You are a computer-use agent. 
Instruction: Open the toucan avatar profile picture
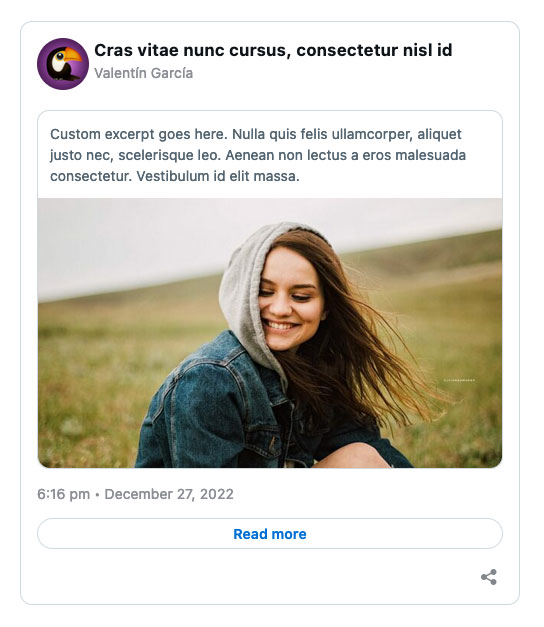63,64
